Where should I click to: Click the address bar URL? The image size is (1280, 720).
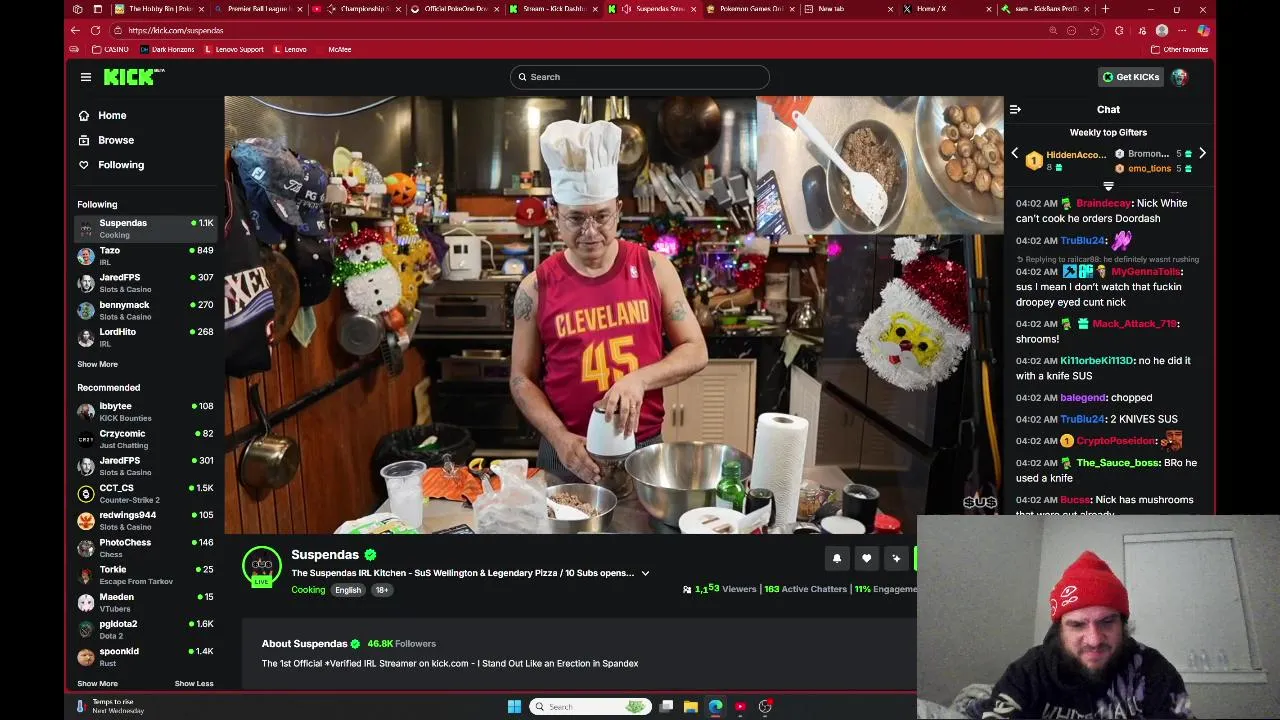(x=176, y=30)
